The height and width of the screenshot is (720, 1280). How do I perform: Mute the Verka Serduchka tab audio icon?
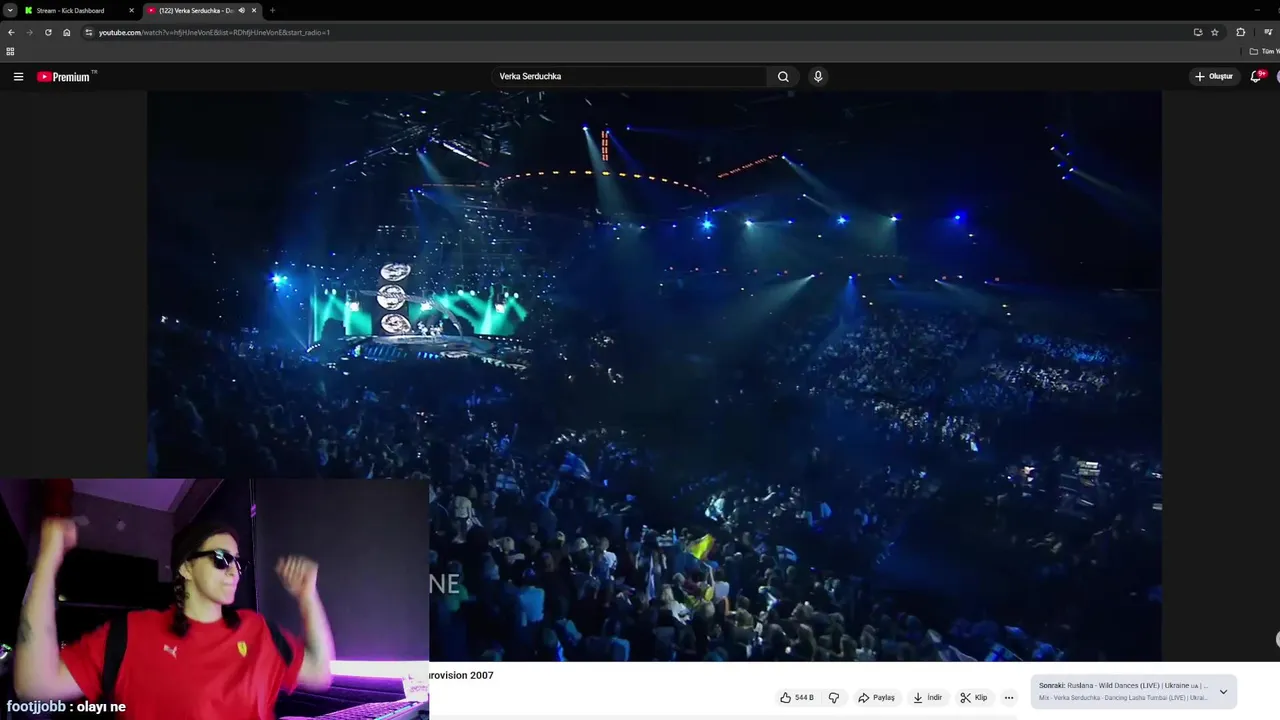tap(241, 10)
